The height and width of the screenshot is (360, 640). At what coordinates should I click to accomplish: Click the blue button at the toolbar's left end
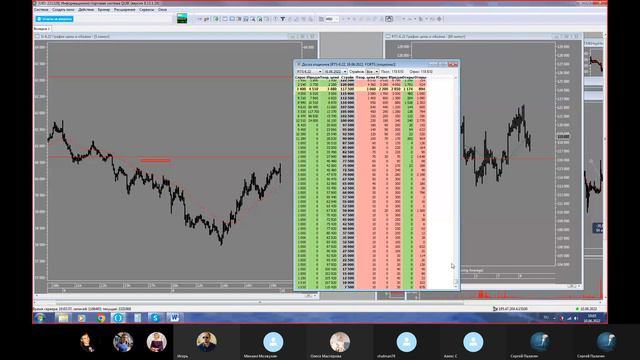point(54,19)
